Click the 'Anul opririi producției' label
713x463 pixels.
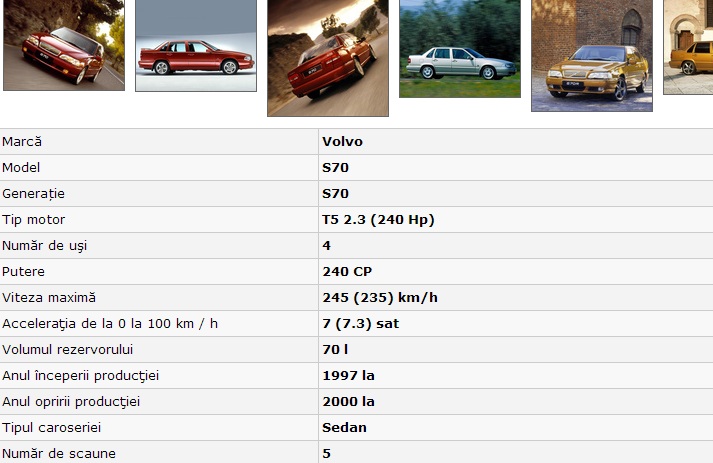point(71,402)
